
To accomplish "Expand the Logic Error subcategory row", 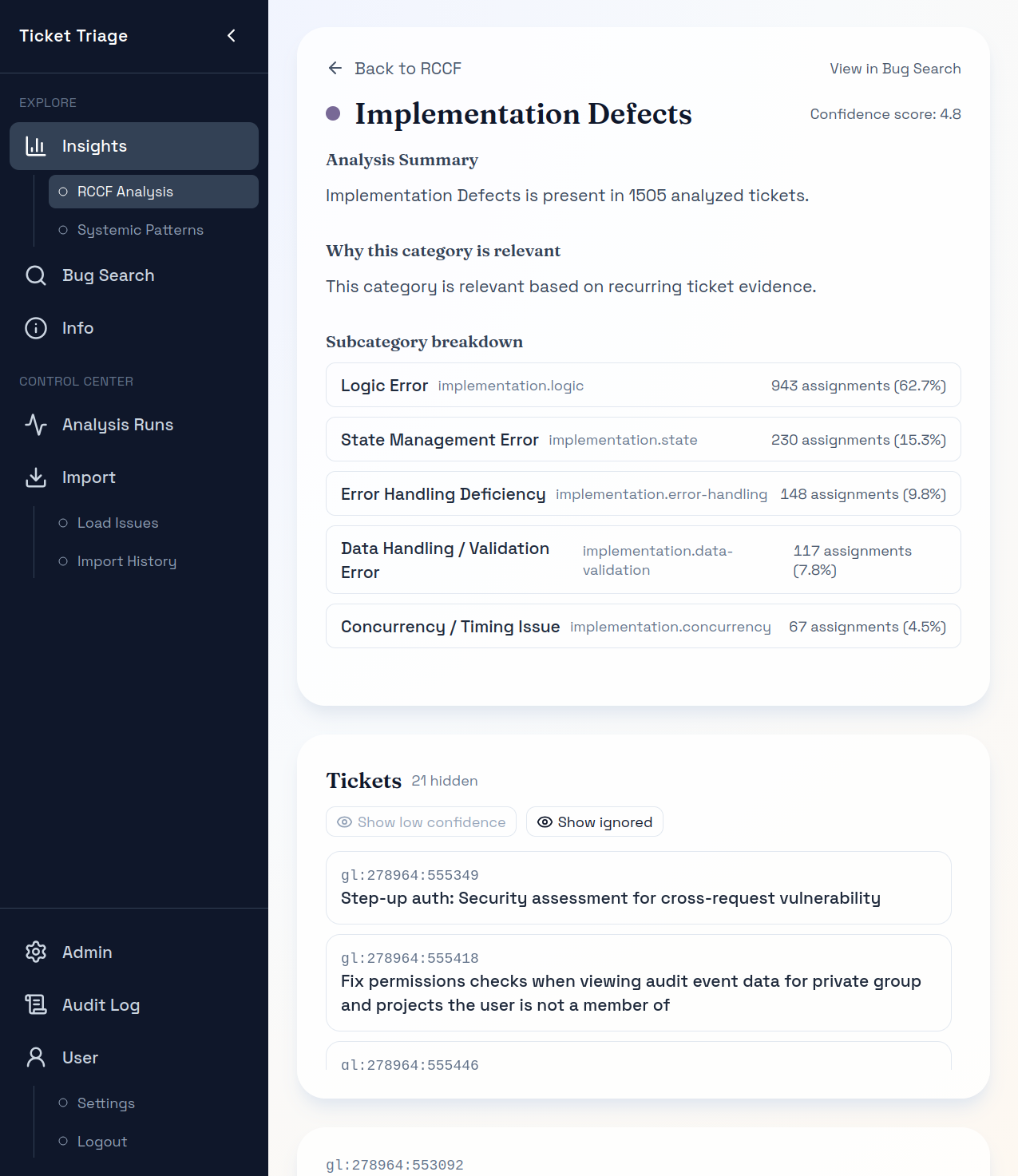I will point(643,385).
